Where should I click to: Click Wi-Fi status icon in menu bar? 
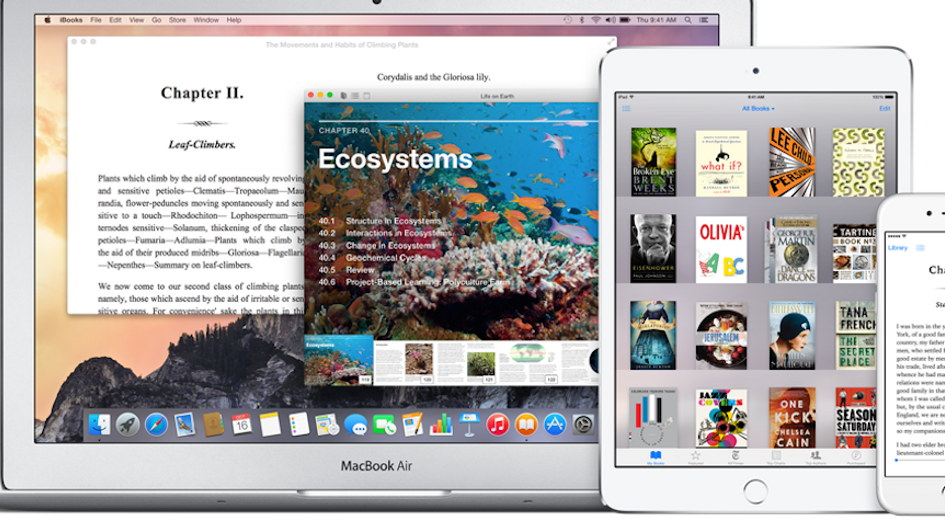595,20
